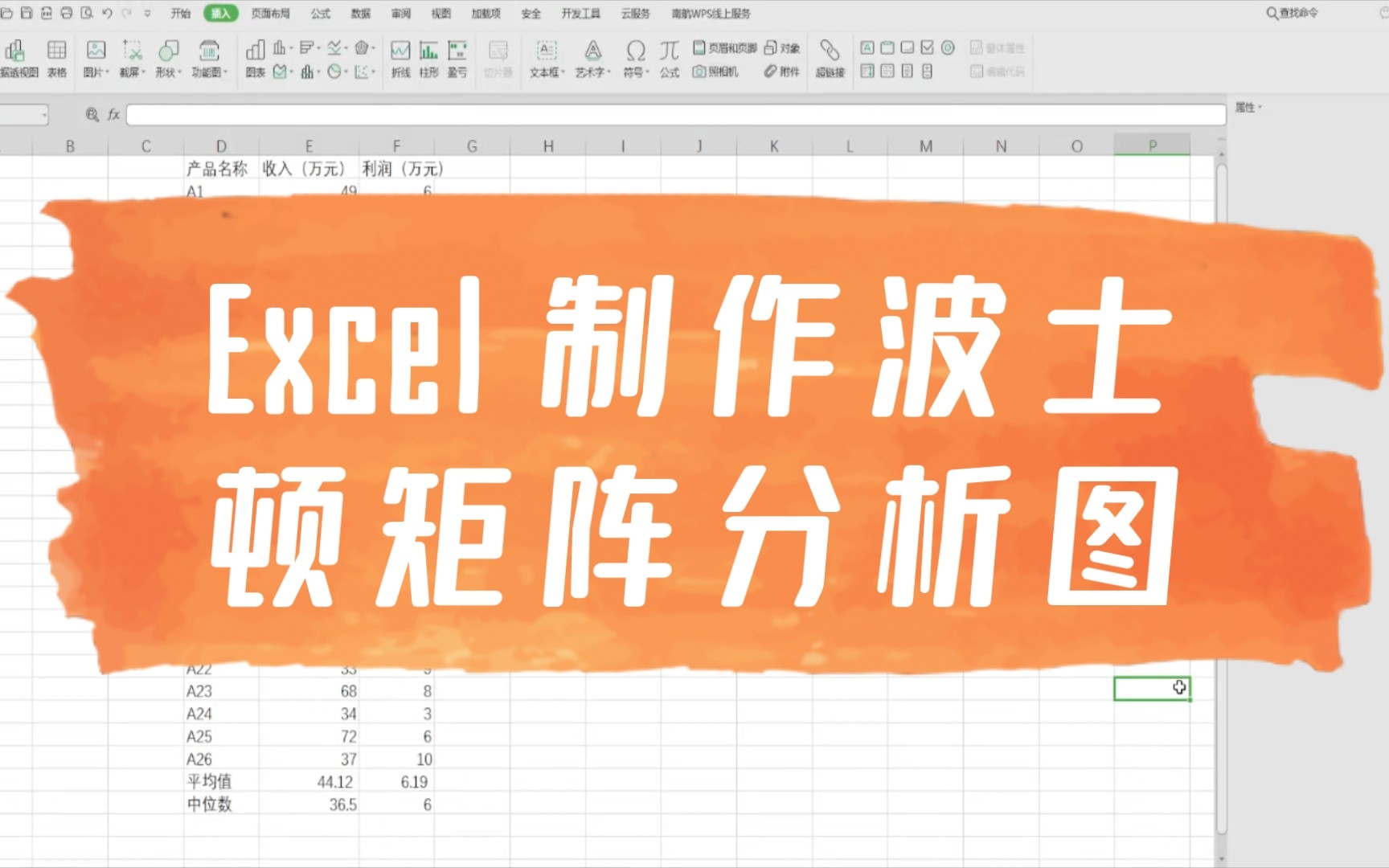Click 页眉和页脚 header and footer
Image resolution: width=1389 pixels, height=868 pixels.
(724, 48)
